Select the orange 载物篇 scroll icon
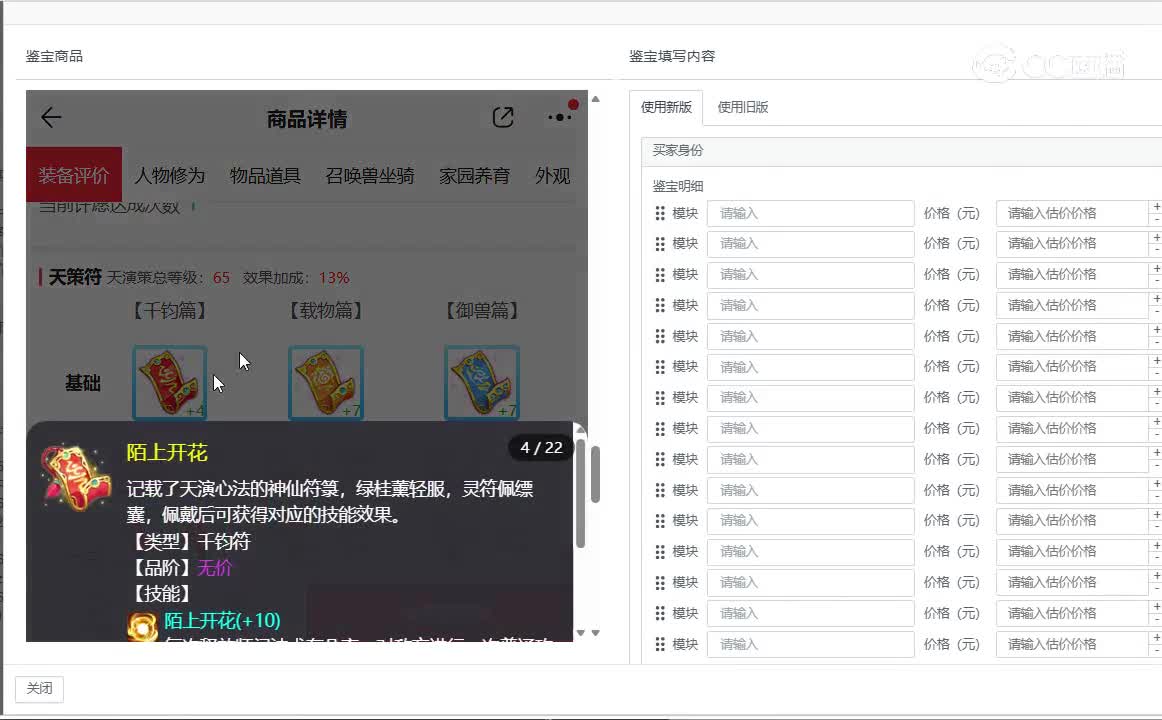The width and height of the screenshot is (1162, 720). click(326, 382)
